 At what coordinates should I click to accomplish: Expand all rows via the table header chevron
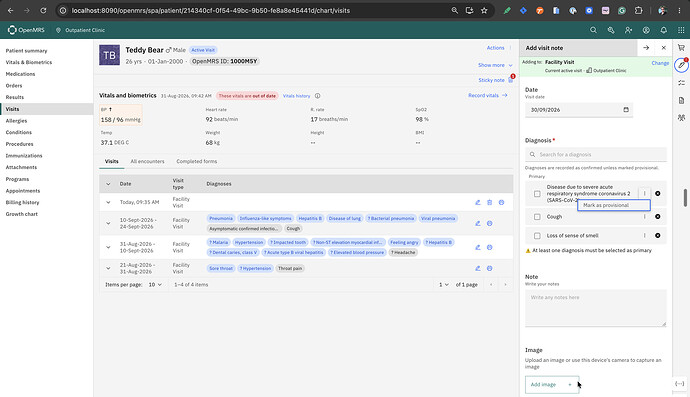point(108,184)
